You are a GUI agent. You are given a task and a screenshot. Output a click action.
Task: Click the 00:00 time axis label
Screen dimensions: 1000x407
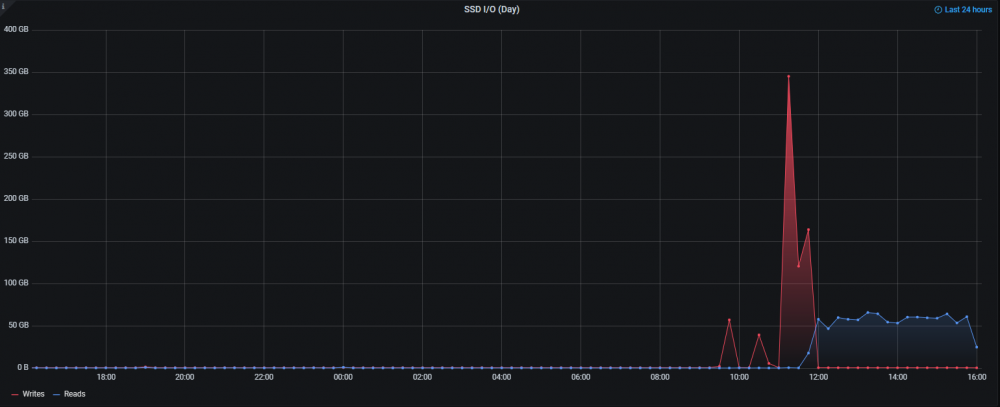343,378
